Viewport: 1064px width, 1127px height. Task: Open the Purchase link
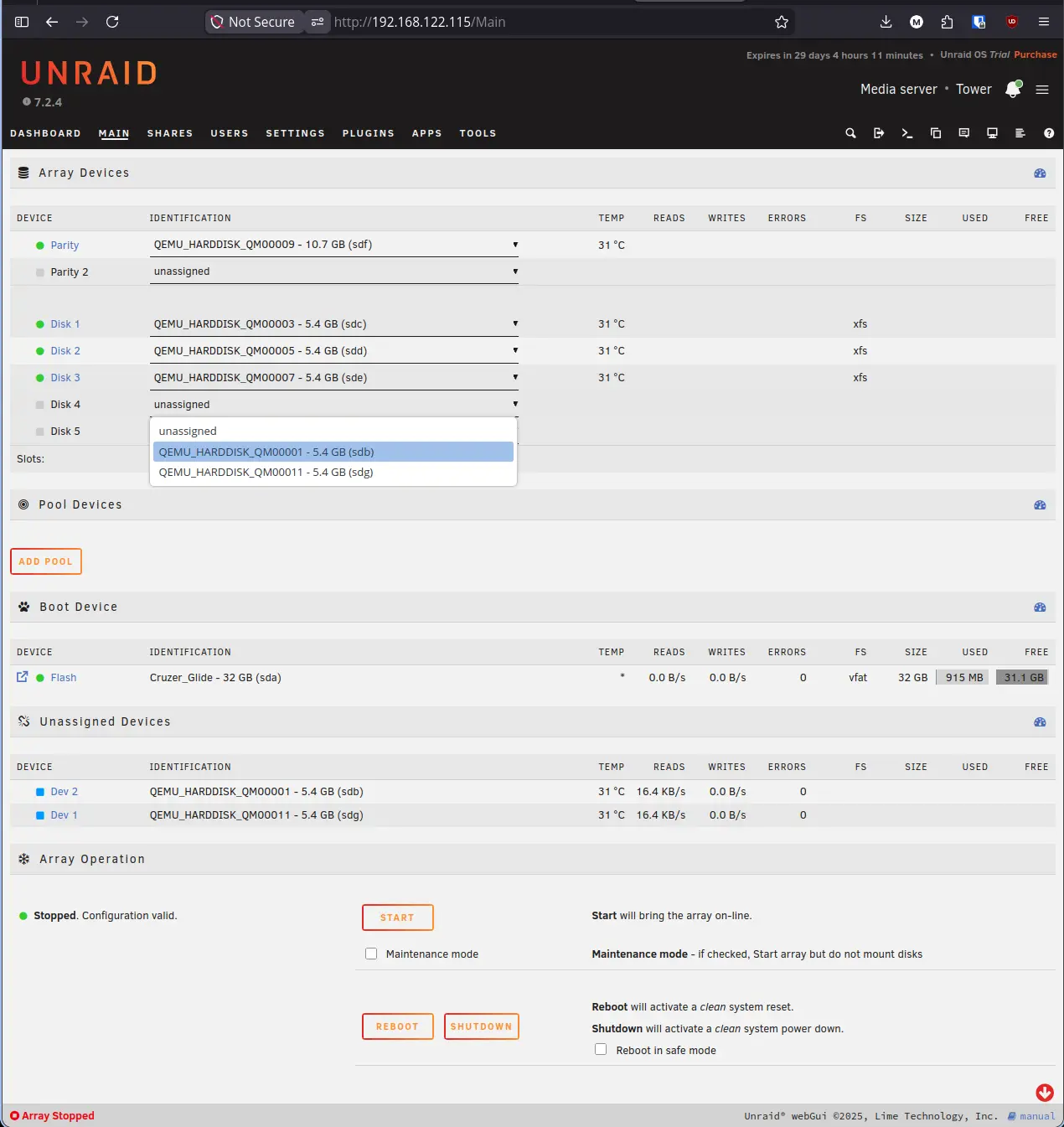(1036, 54)
